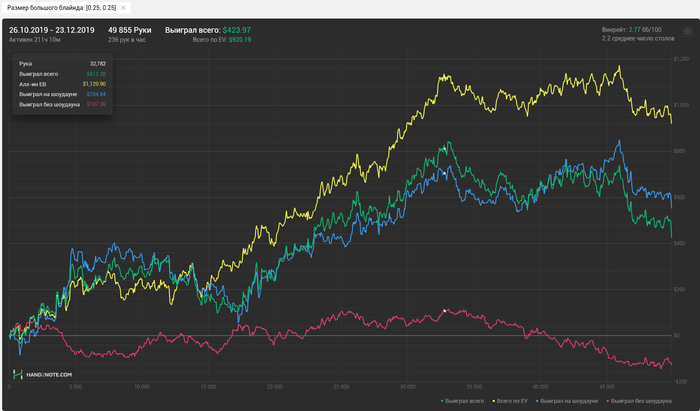
Task: Select the 'Размер большого блайнда' filter tag
Action: (67, 8)
